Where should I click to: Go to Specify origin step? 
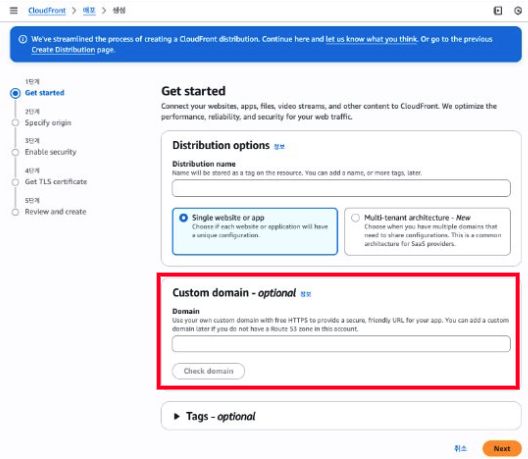point(48,123)
